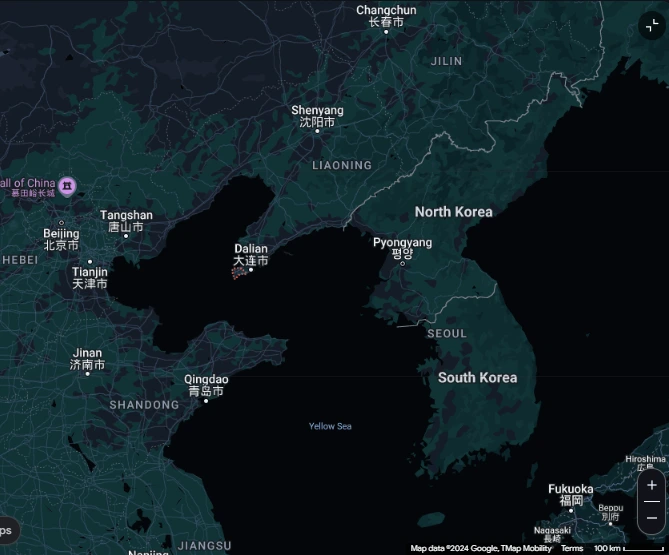Click the Jinan city label

pos(87,359)
